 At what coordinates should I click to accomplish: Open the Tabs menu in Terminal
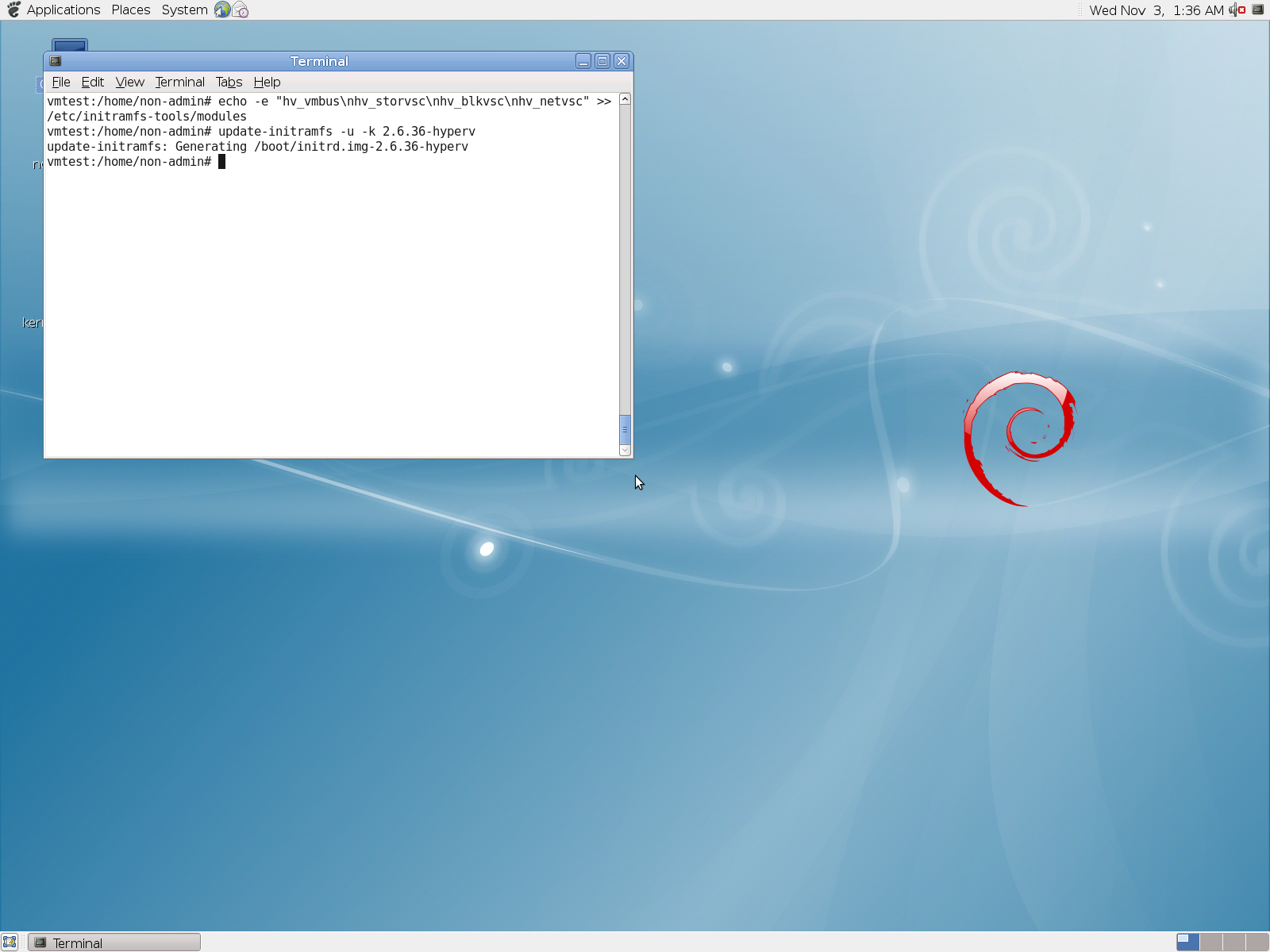(229, 82)
